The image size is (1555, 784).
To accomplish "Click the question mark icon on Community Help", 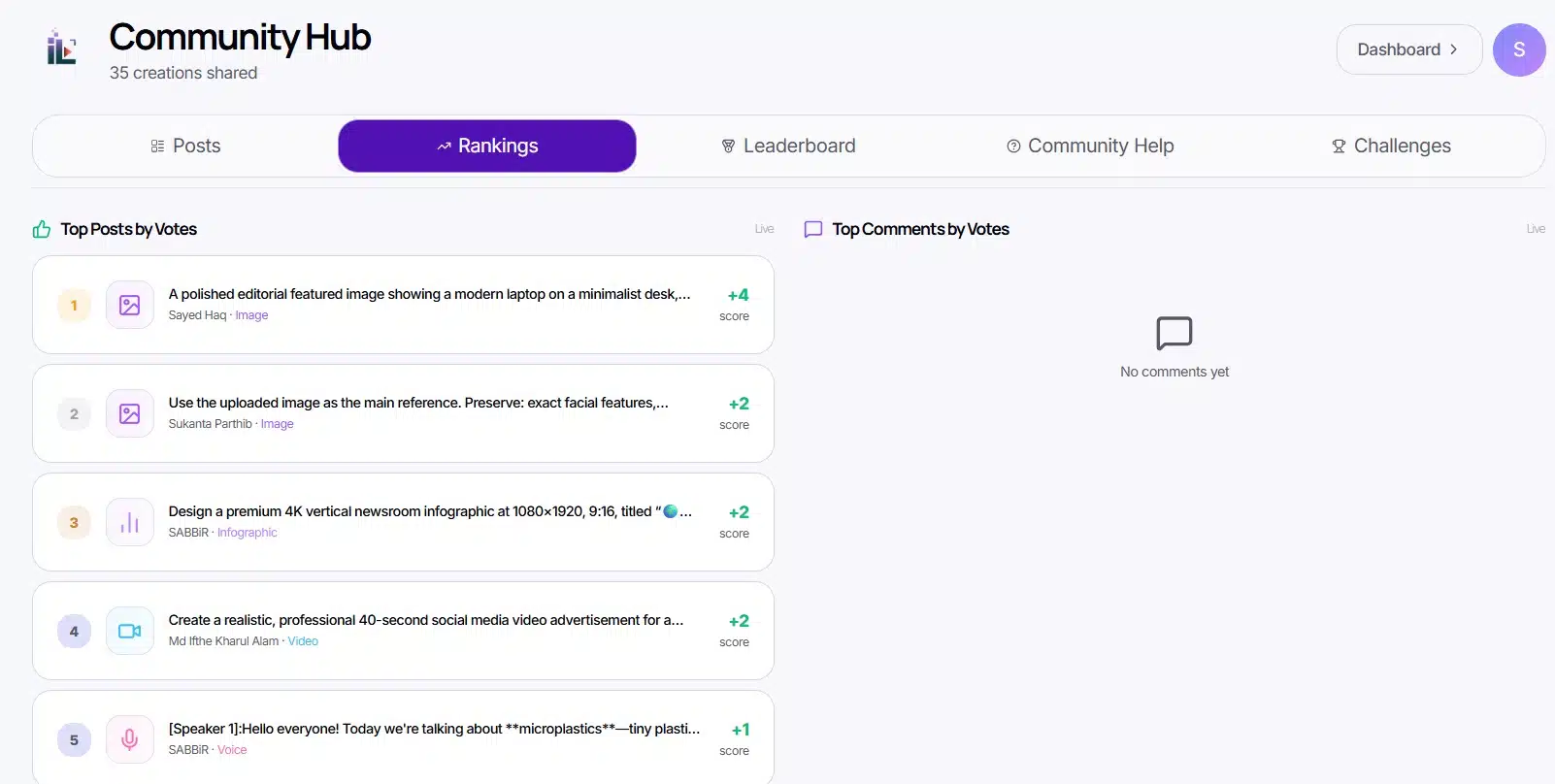I will 1013,146.
